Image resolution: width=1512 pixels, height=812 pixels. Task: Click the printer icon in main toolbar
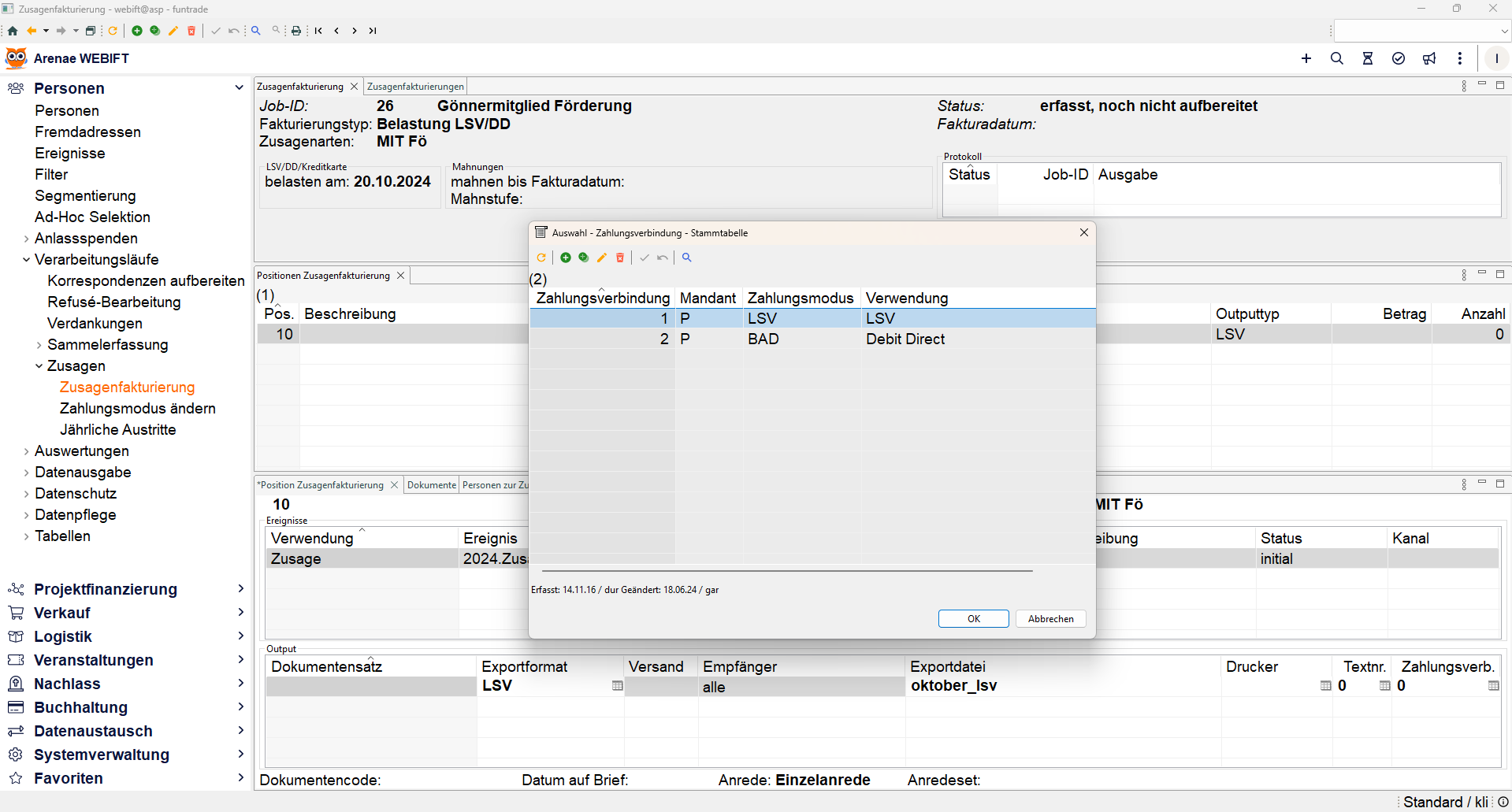pyautogui.click(x=296, y=31)
